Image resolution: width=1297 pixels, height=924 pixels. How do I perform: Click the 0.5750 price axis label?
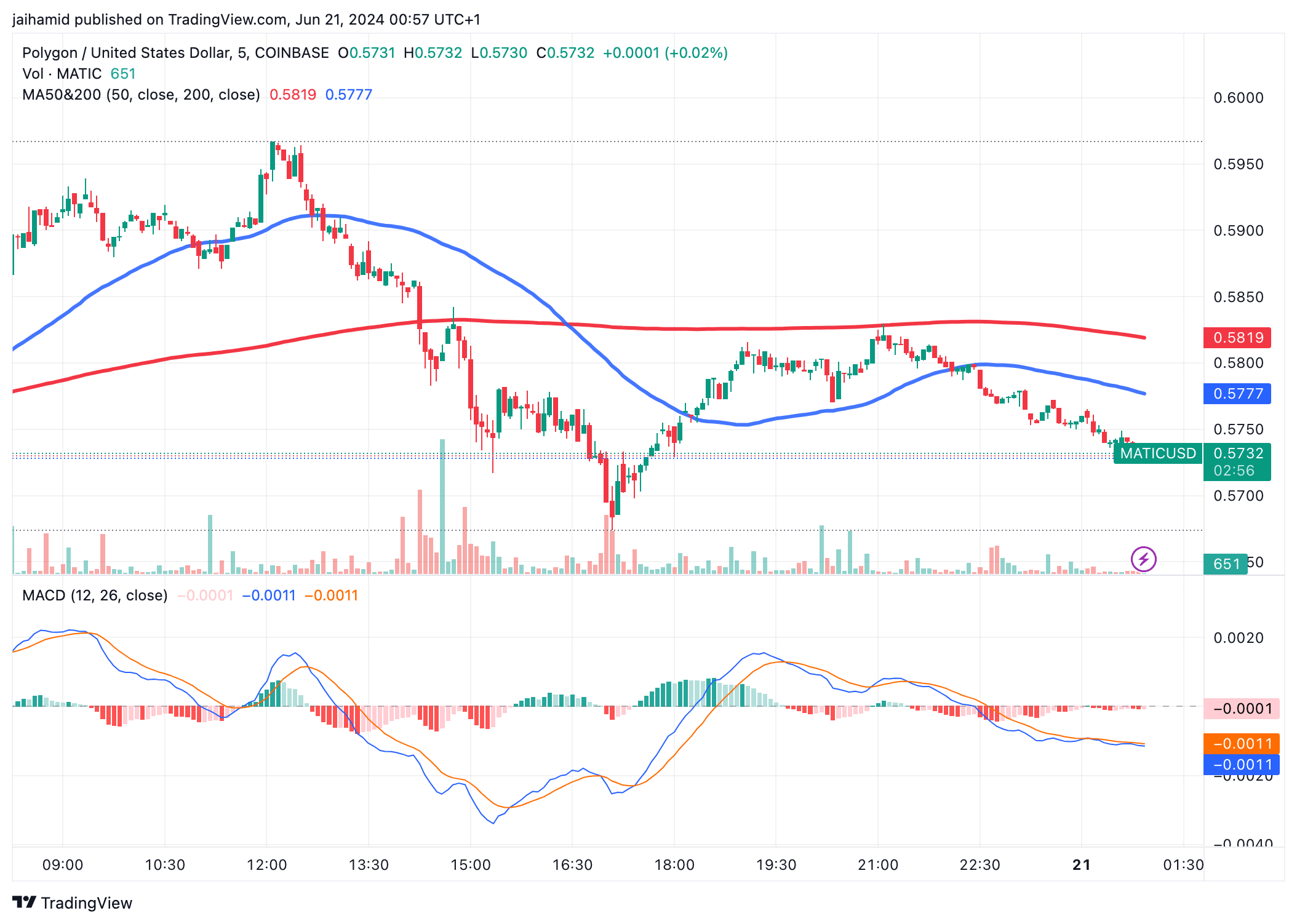click(1238, 429)
